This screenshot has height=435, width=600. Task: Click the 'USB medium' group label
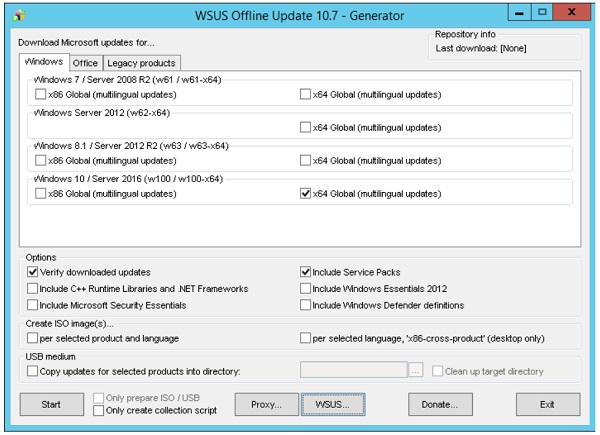(x=51, y=357)
